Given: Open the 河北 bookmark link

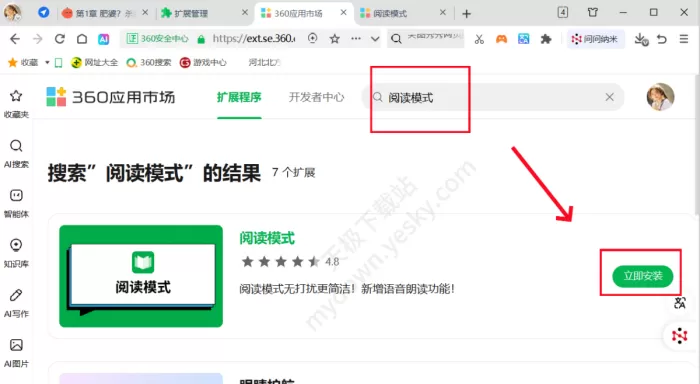Looking at the screenshot, I should [x=264, y=63].
